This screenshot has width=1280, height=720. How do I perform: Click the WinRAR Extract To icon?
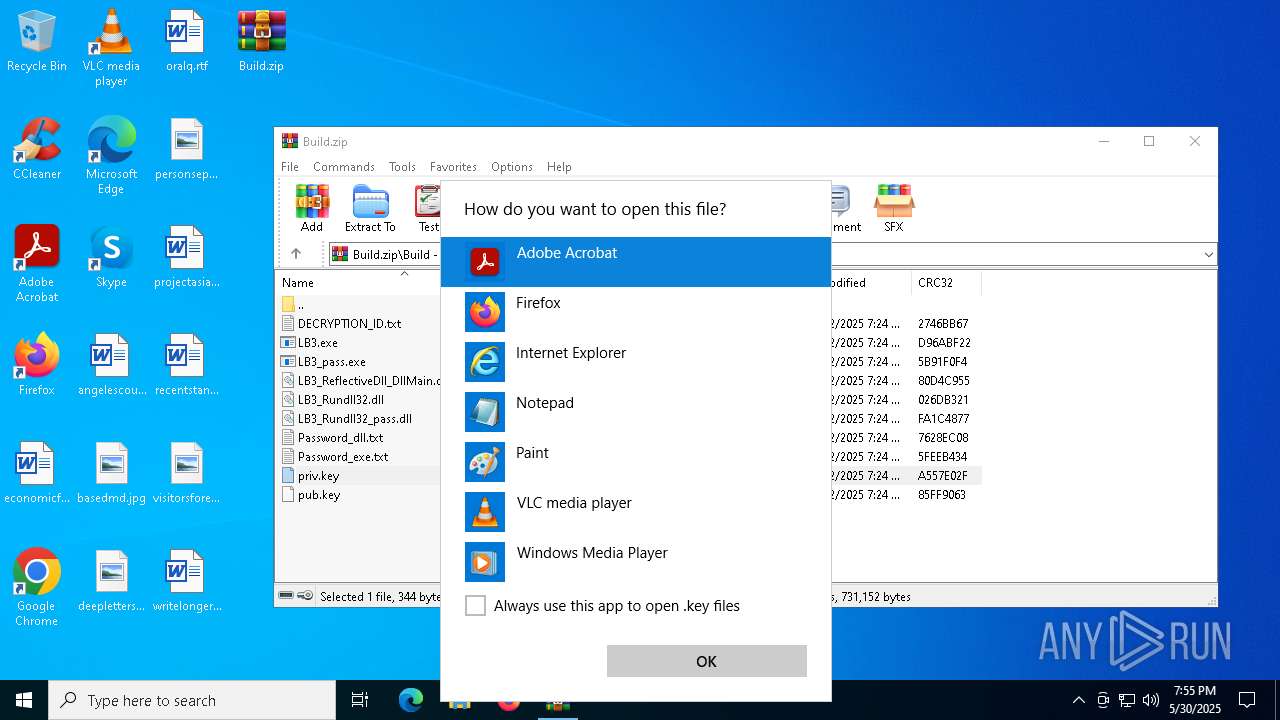pyautogui.click(x=370, y=208)
